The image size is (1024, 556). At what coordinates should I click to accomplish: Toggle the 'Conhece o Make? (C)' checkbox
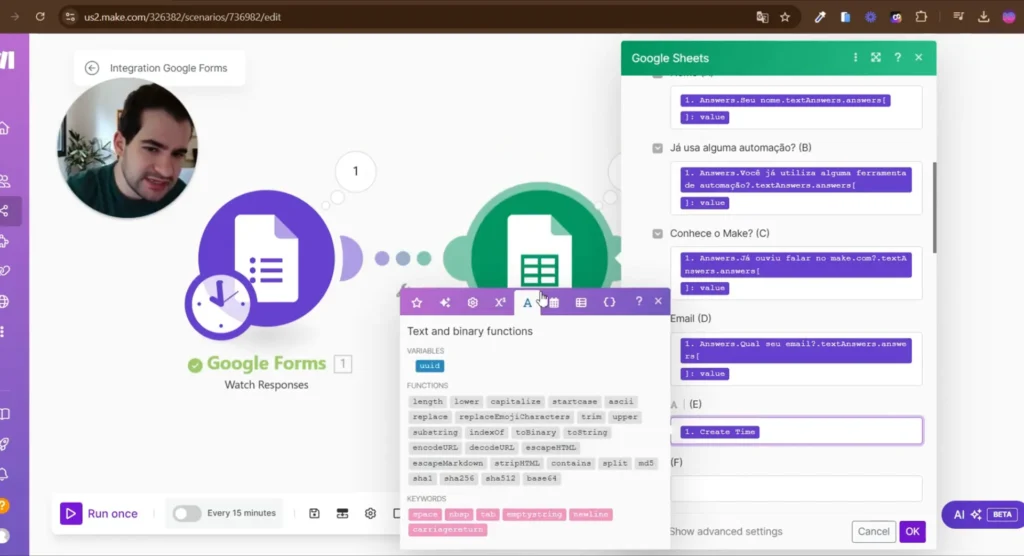click(x=658, y=234)
